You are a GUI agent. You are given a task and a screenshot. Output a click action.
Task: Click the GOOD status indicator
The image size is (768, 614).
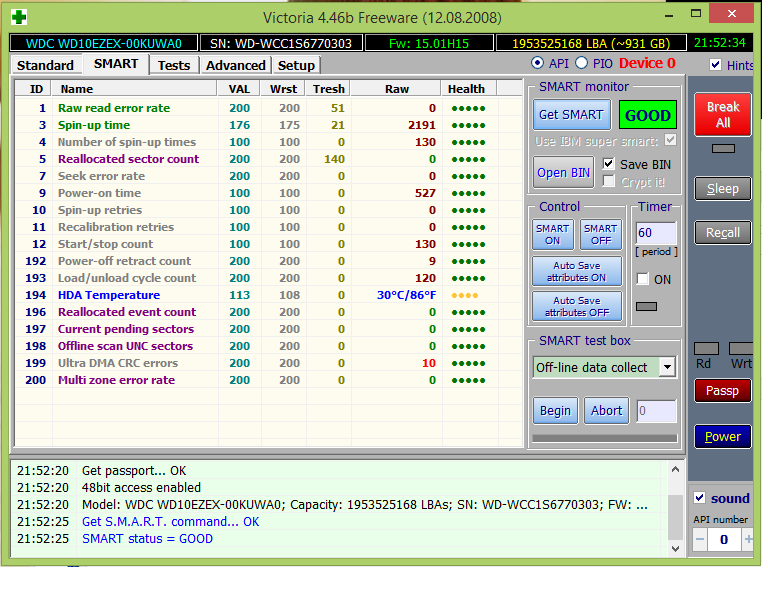[x=647, y=115]
